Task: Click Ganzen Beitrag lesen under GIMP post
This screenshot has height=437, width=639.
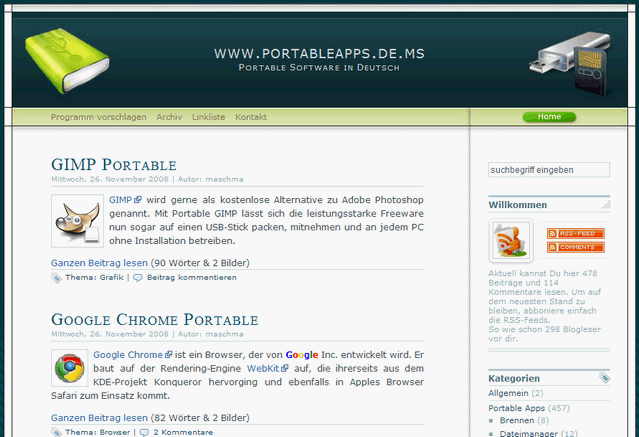Action: [99, 263]
